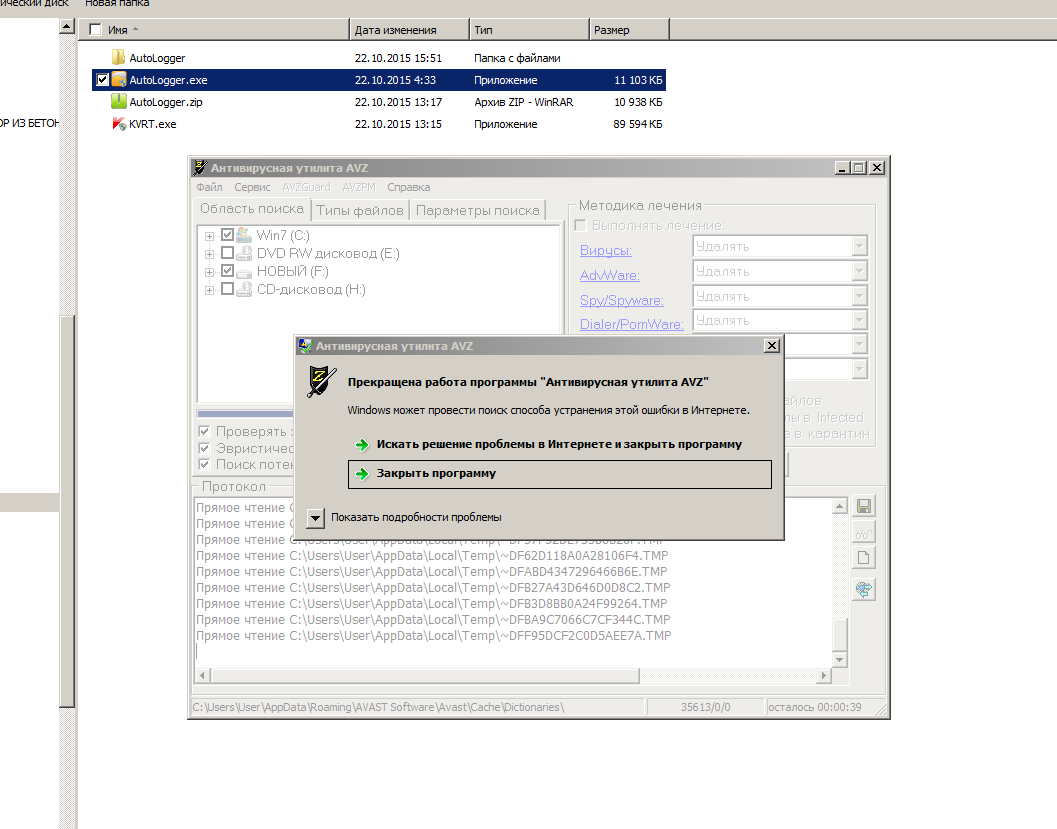
Task: Toggle the Эвристичес... checkbox
Action: pyautogui.click(x=204, y=448)
